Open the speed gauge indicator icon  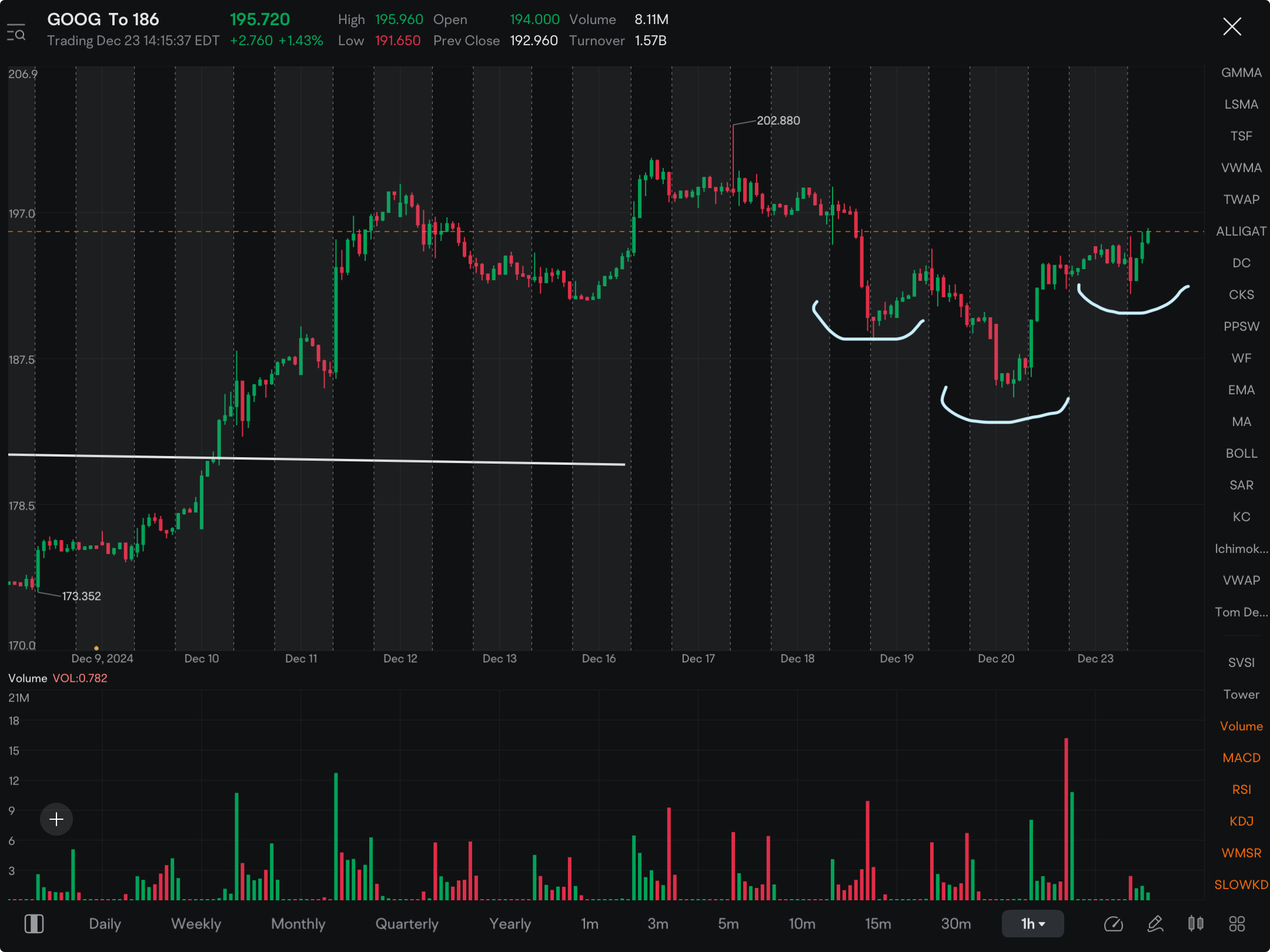[x=1113, y=924]
